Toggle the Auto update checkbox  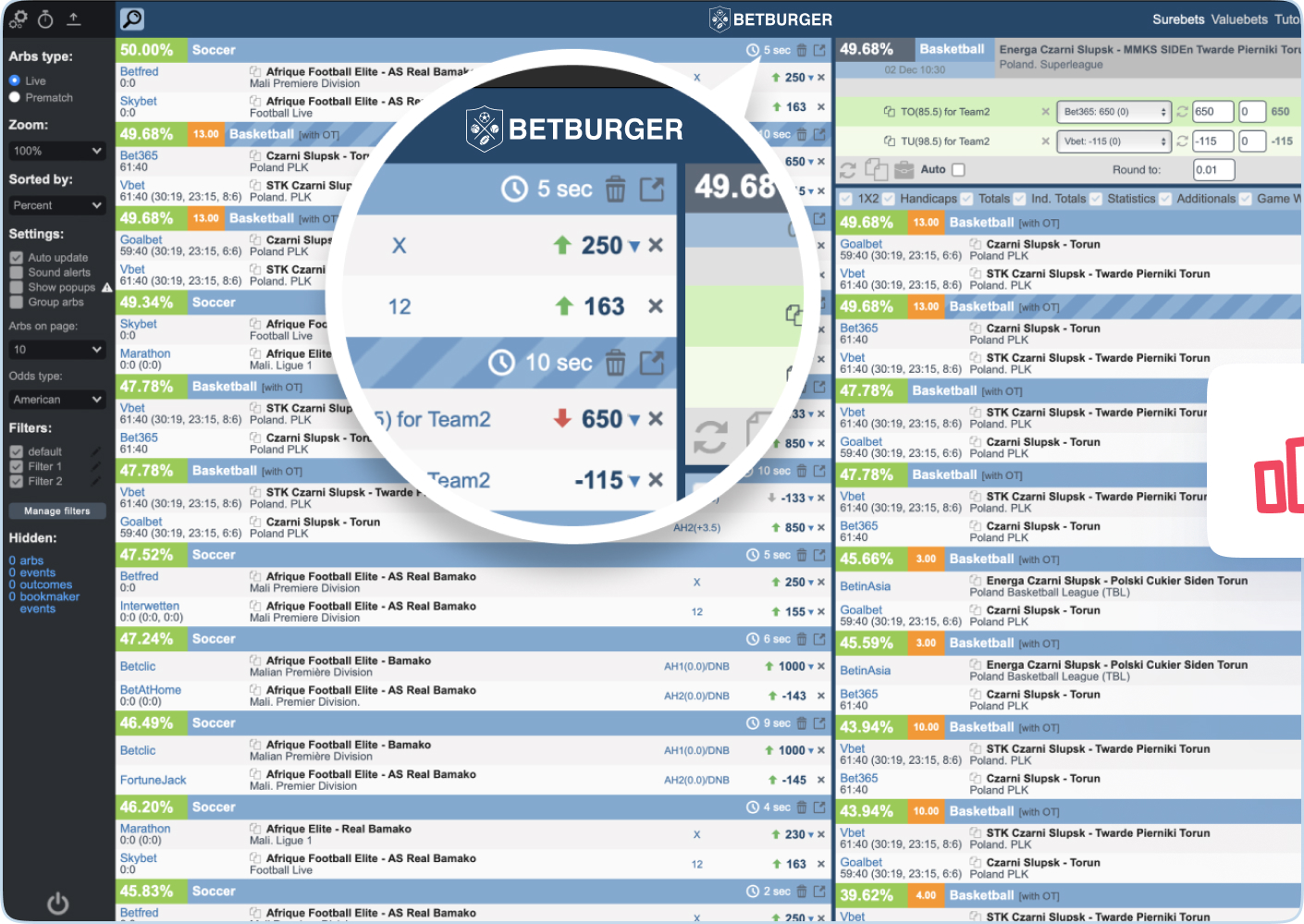(17, 258)
